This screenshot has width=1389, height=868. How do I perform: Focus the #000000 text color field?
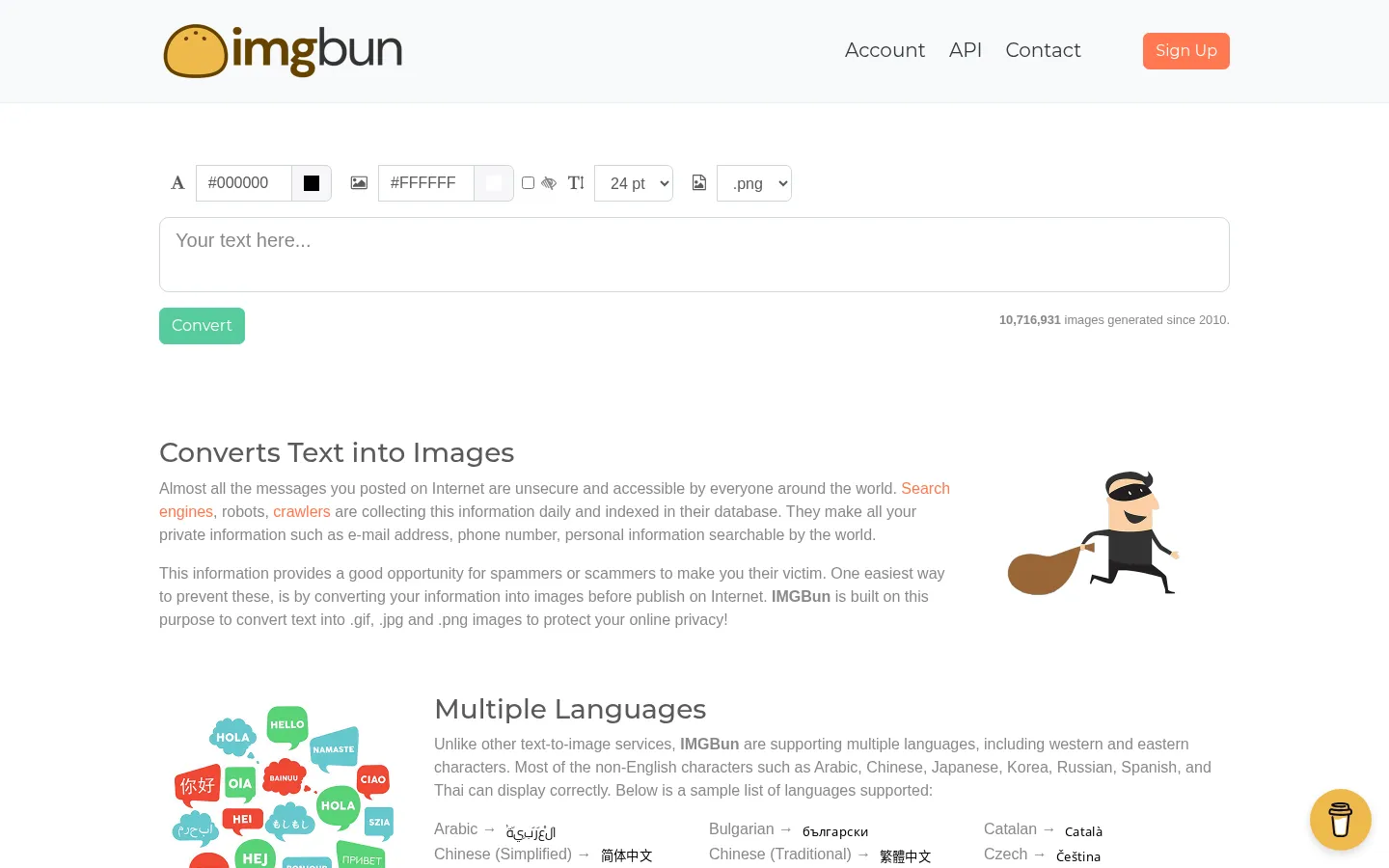(244, 183)
